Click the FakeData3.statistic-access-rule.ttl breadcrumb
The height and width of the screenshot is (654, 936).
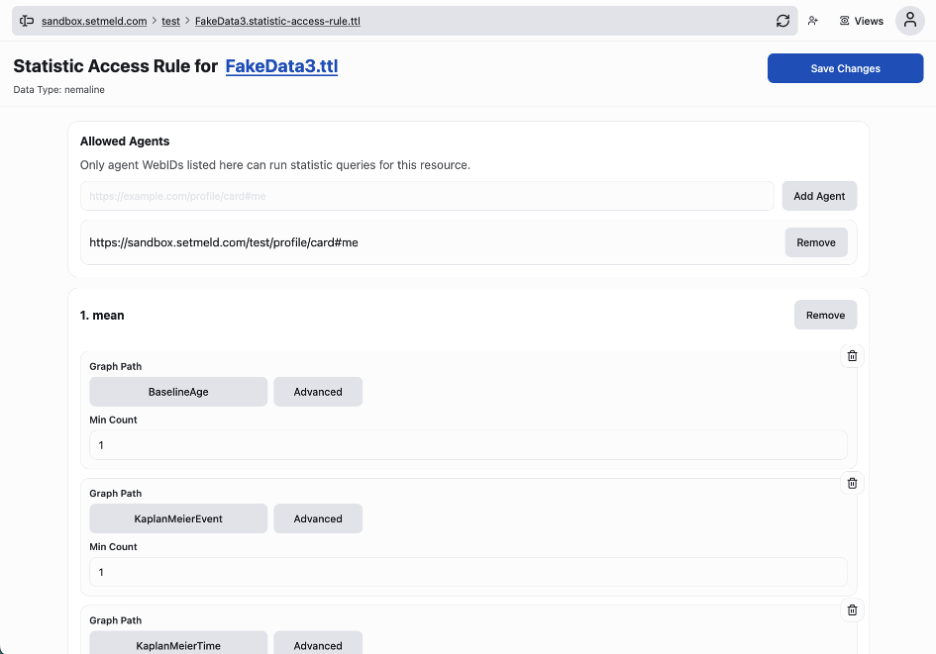[x=278, y=21]
